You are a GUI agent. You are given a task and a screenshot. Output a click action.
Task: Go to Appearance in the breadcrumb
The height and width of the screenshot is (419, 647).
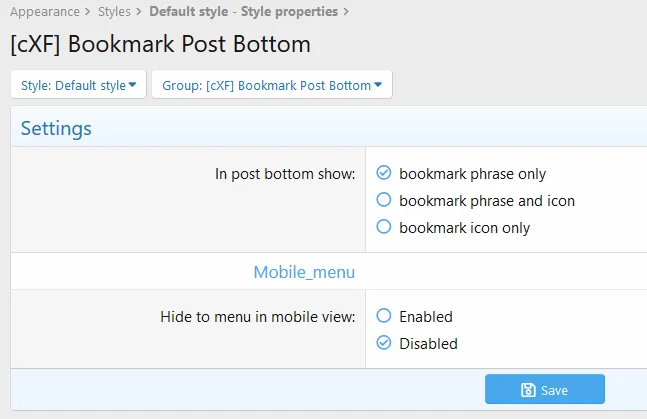pyautogui.click(x=46, y=12)
